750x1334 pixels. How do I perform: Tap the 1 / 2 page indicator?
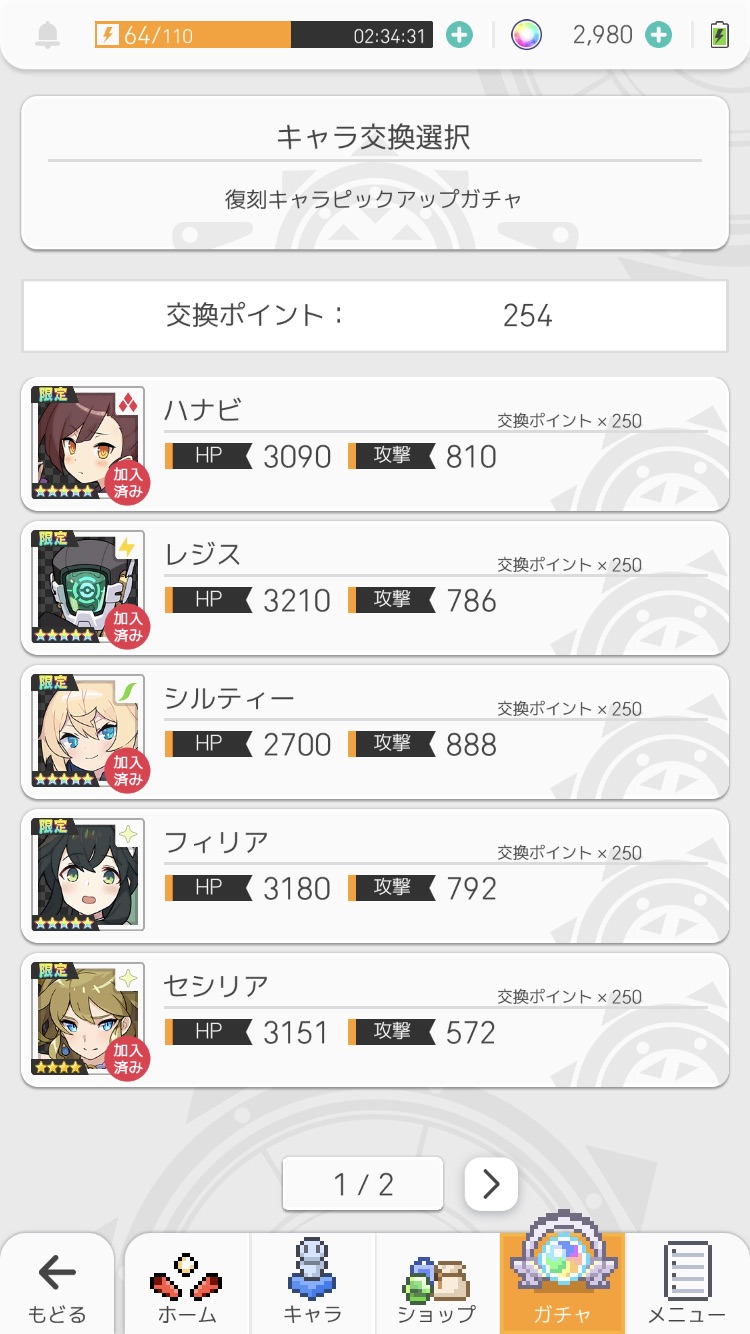[x=363, y=1184]
